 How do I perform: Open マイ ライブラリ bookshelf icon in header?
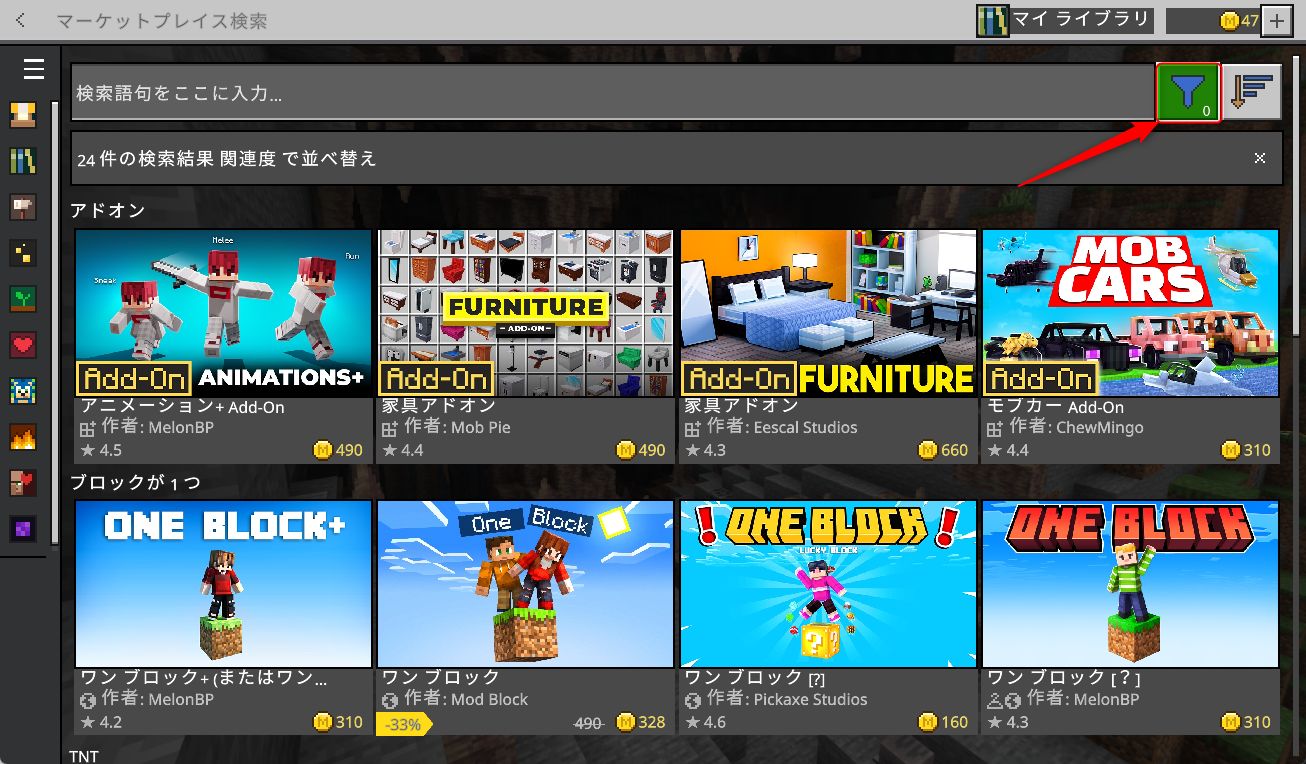(x=993, y=21)
